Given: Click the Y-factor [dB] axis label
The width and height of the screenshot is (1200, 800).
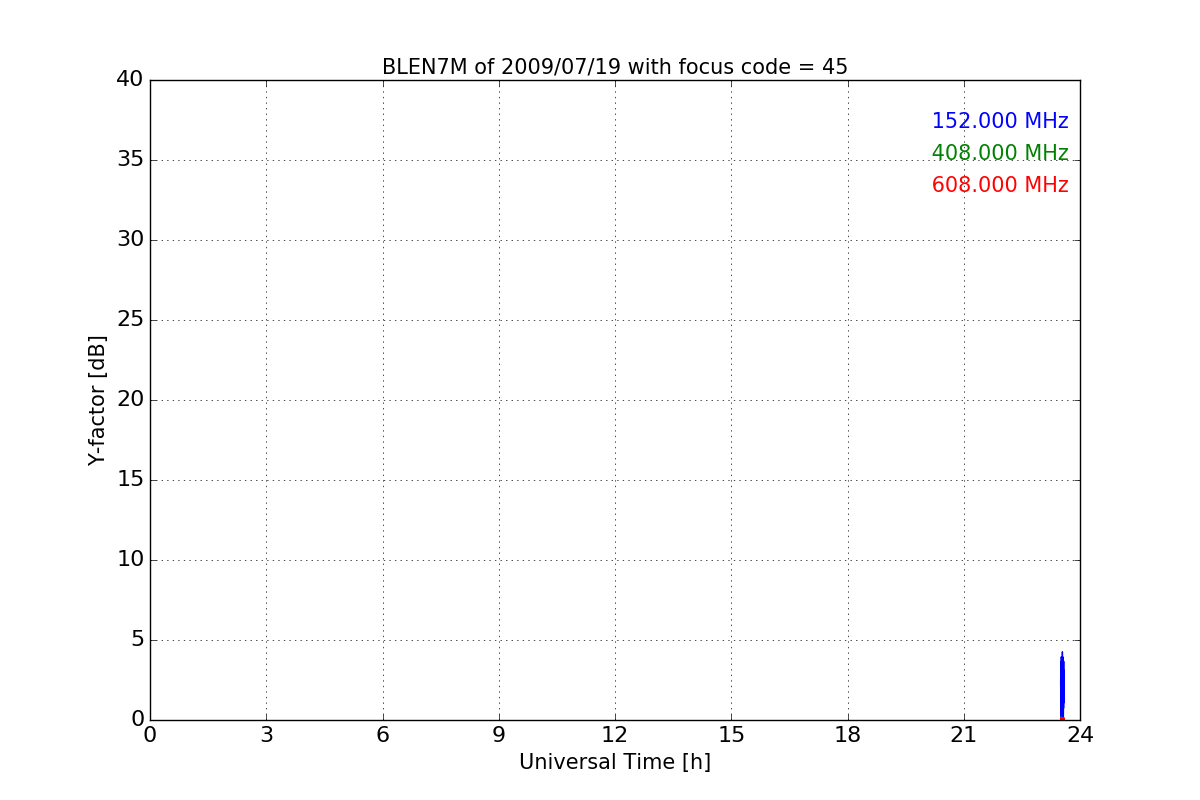Looking at the screenshot, I should pyautogui.click(x=97, y=400).
